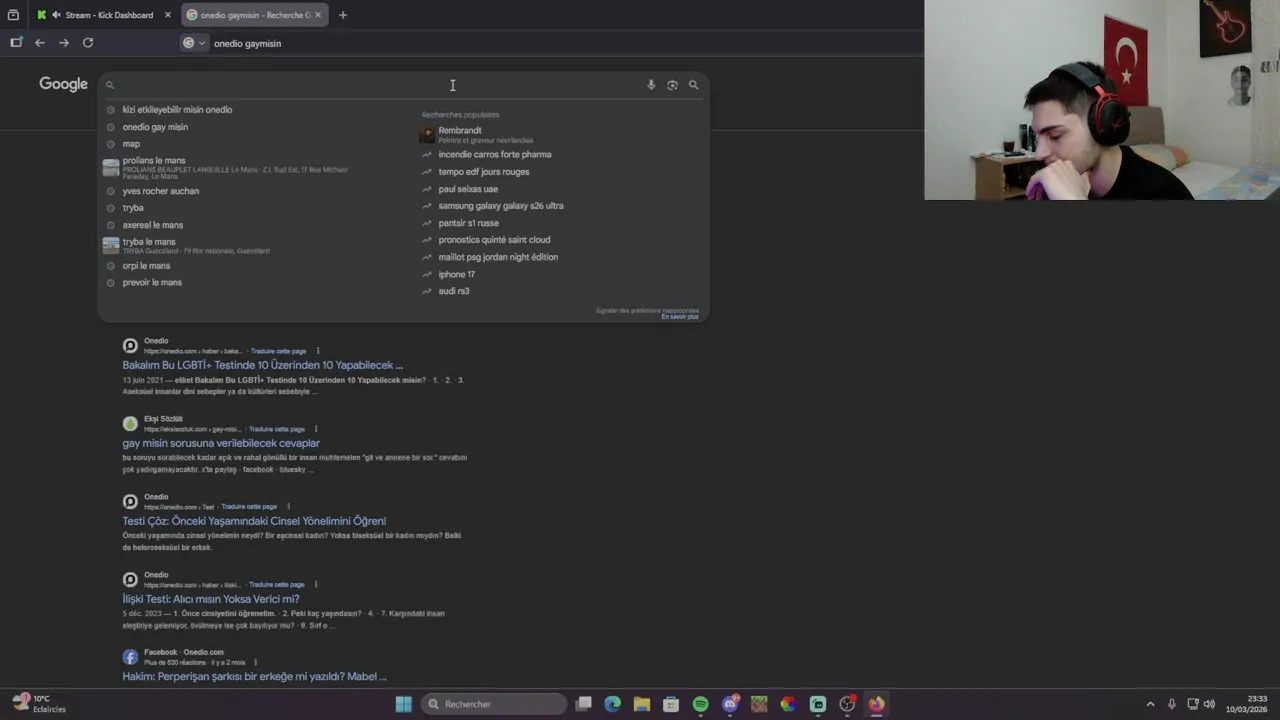Open Spotify from taskbar

700,704
